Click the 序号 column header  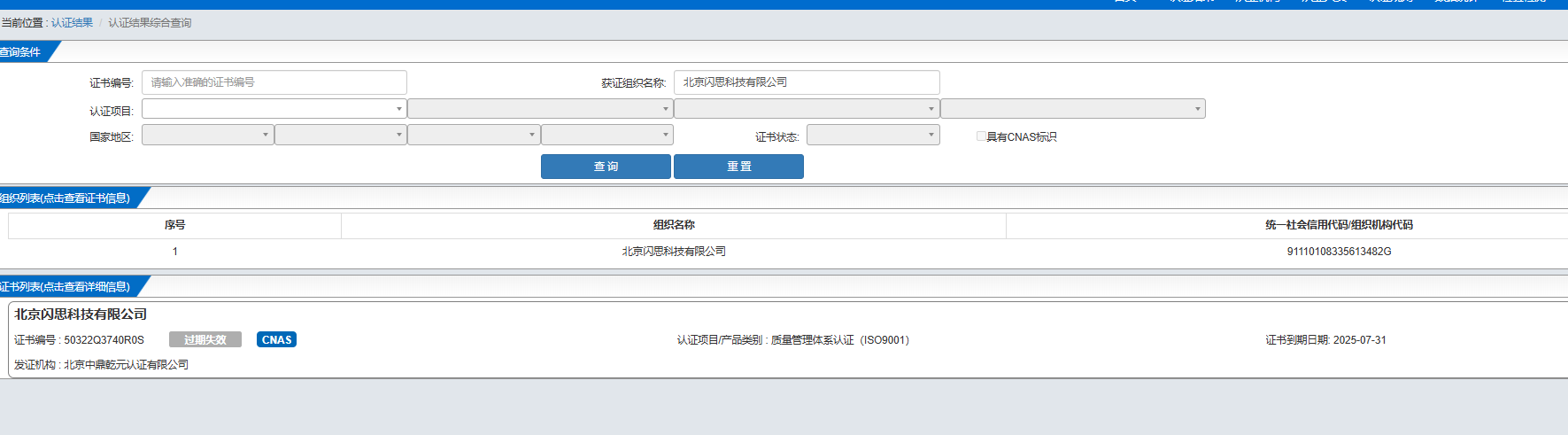pyautogui.click(x=174, y=225)
